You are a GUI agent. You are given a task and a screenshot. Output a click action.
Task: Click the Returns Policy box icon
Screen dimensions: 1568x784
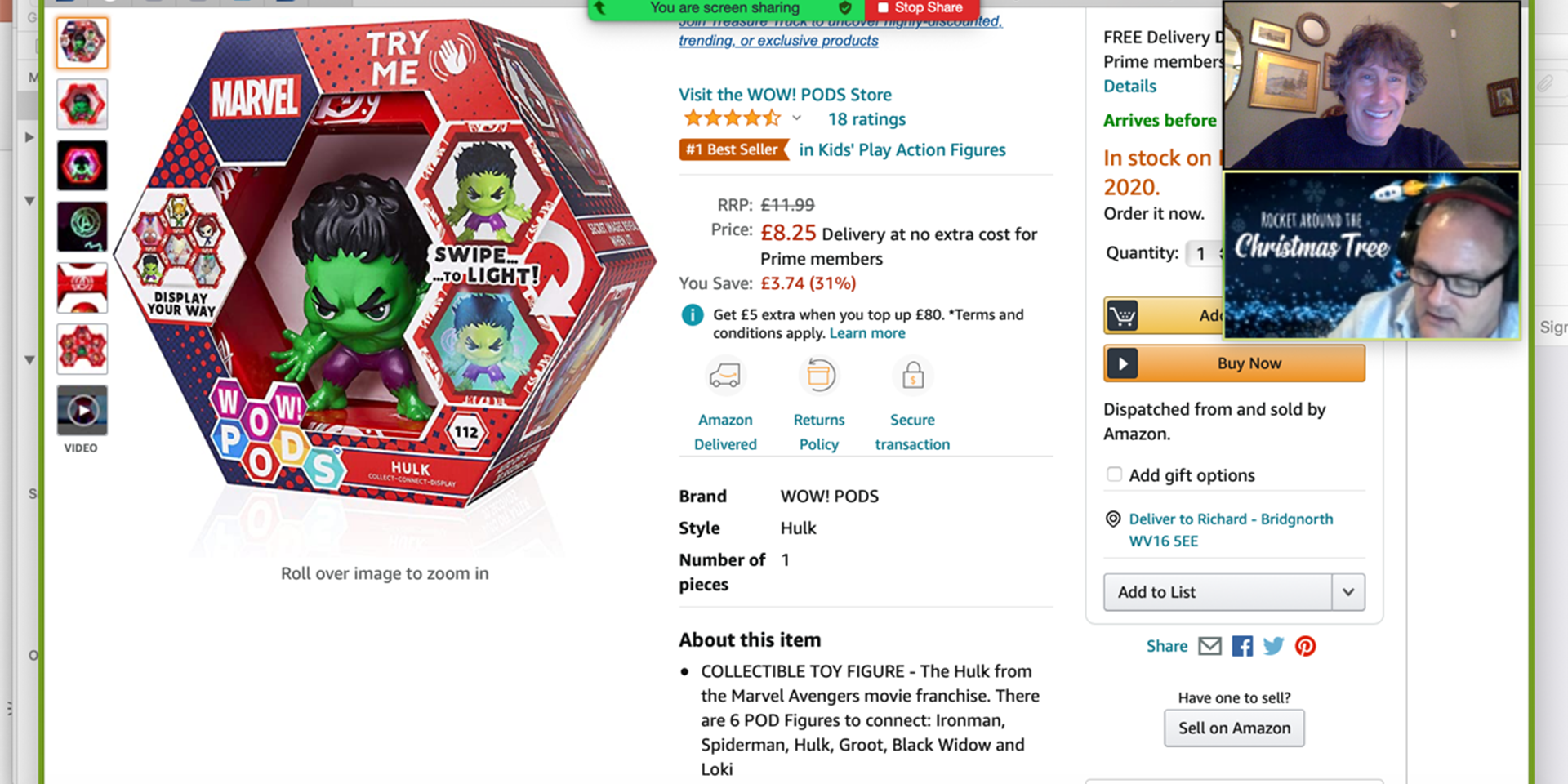[819, 376]
